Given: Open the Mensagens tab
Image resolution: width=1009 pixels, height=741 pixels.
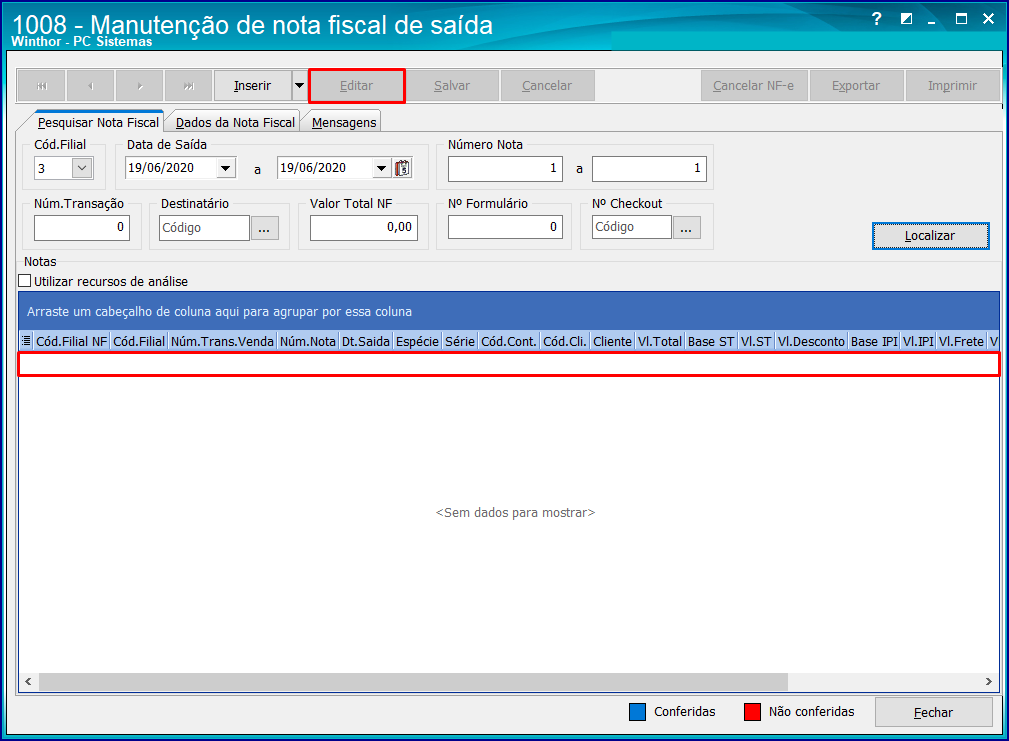Looking at the screenshot, I should pyautogui.click(x=341, y=122).
